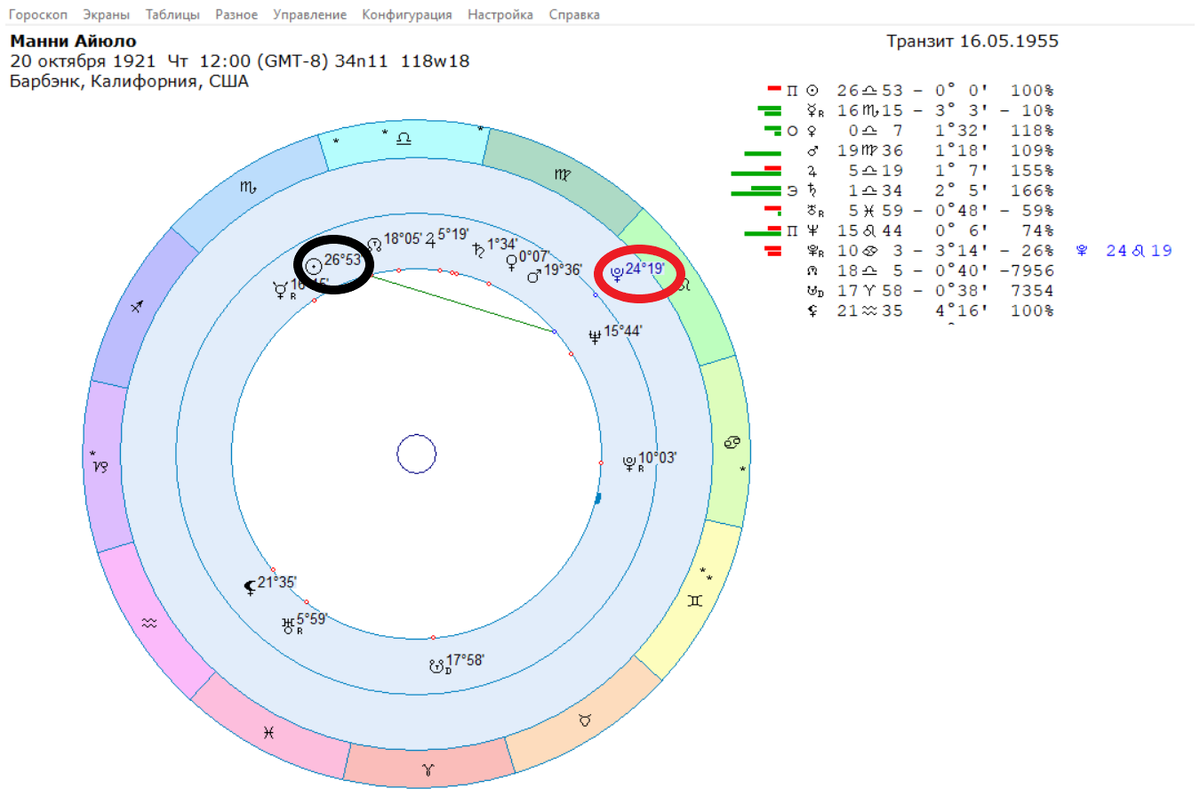The height and width of the screenshot is (805, 1200).
Task: Click the green strength bar beside Jupiter row
Action: [x=756, y=173]
